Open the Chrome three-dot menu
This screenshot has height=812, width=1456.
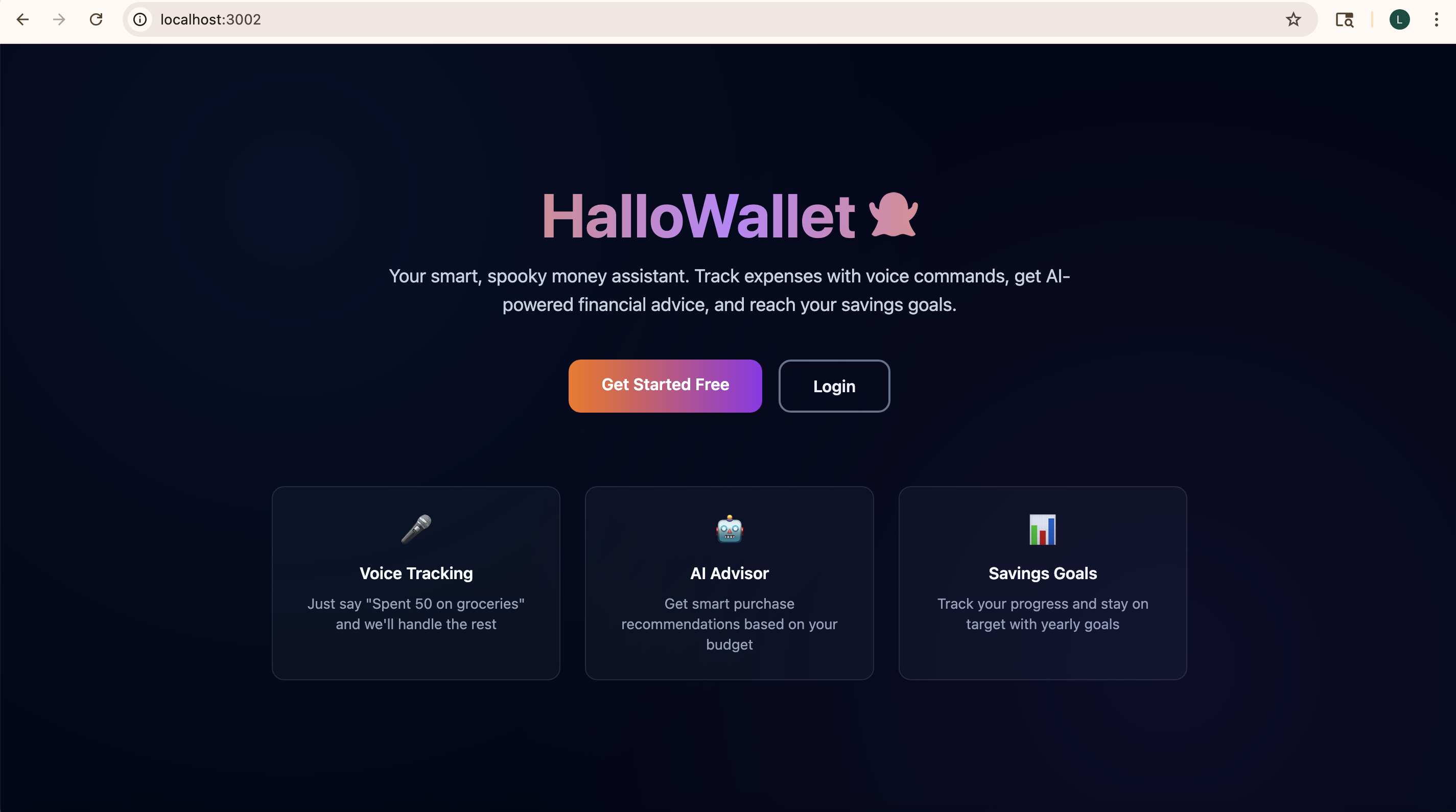1436,20
